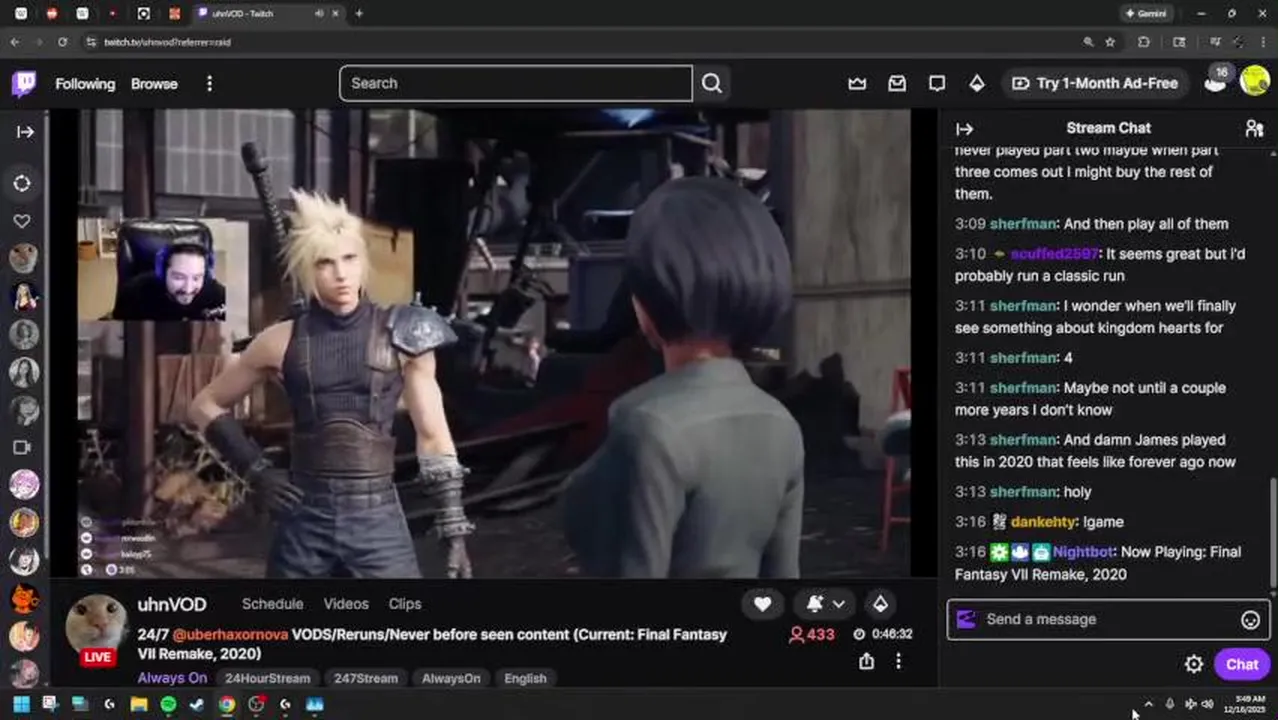Viewport: 1278px width, 720px height.
Task: Click the magnifier search button
Action: tap(712, 83)
